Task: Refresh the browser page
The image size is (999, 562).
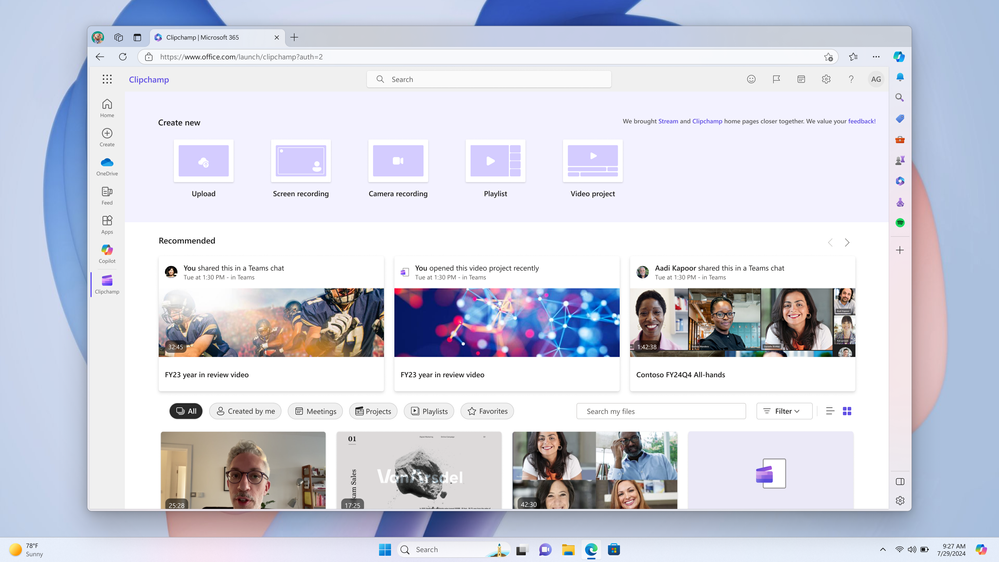Action: (x=122, y=57)
